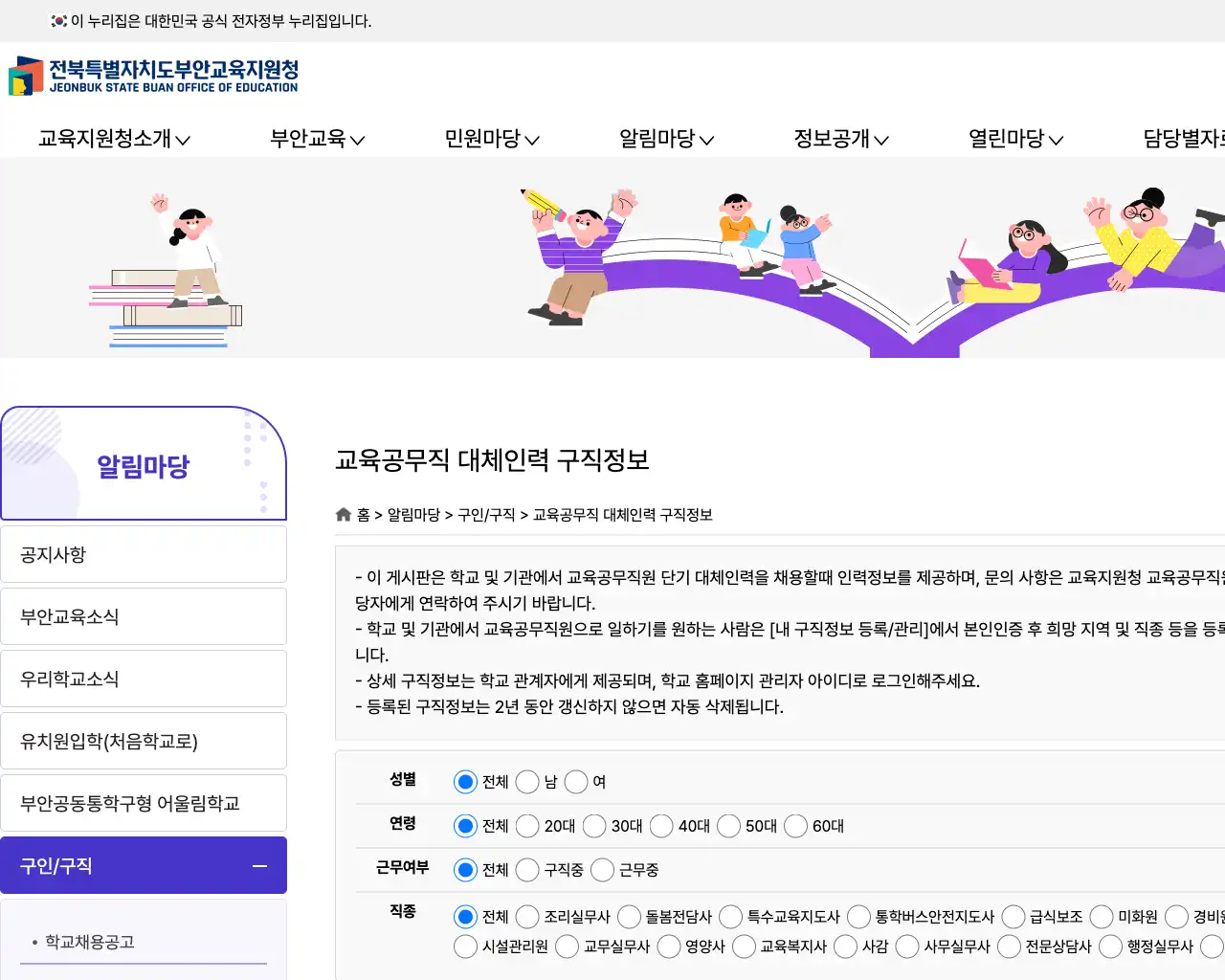Viewport: 1225px width, 980px height.
Task: Expand 부안교육 top menu
Action: pos(318,139)
